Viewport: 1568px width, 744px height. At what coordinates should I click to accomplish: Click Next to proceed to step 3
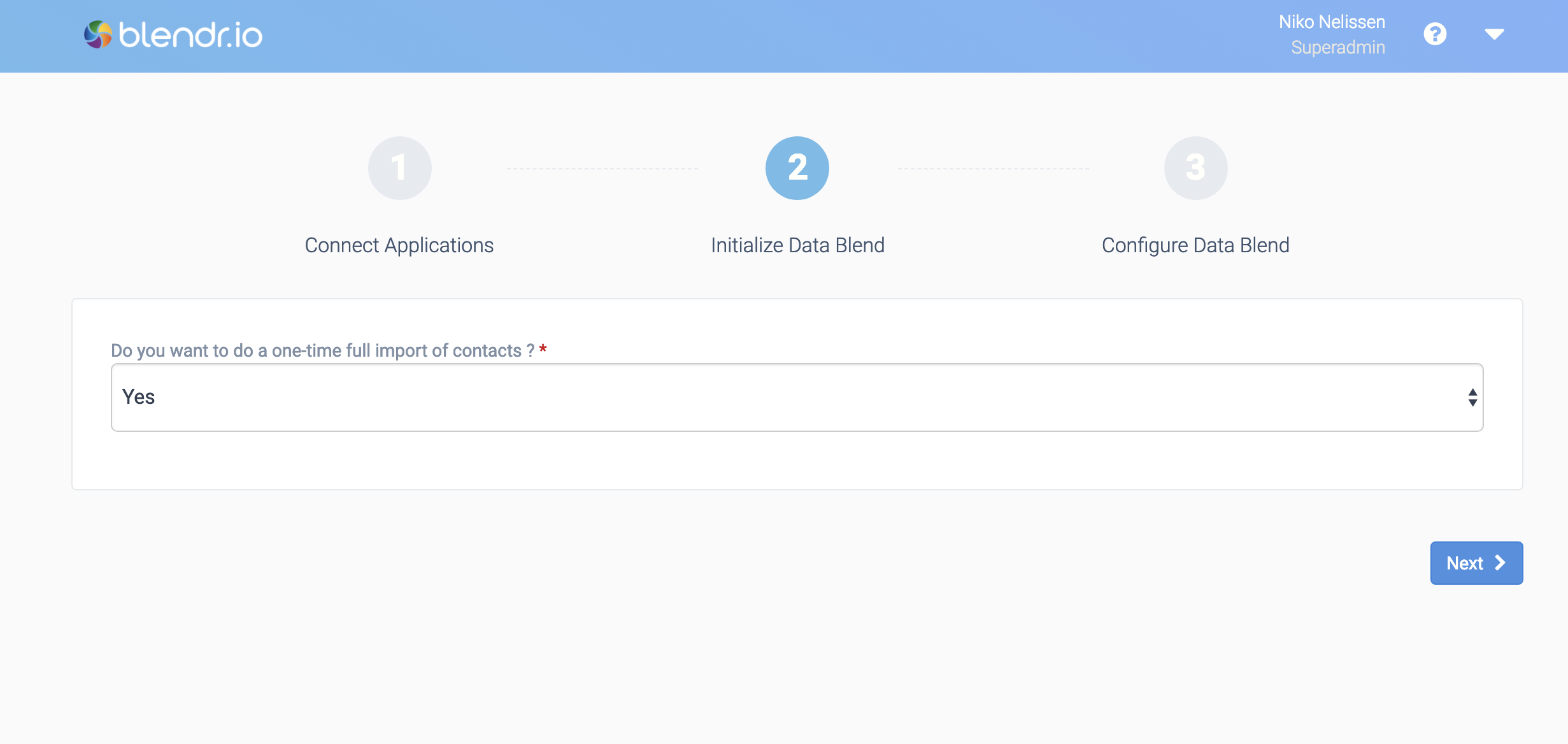(x=1477, y=562)
